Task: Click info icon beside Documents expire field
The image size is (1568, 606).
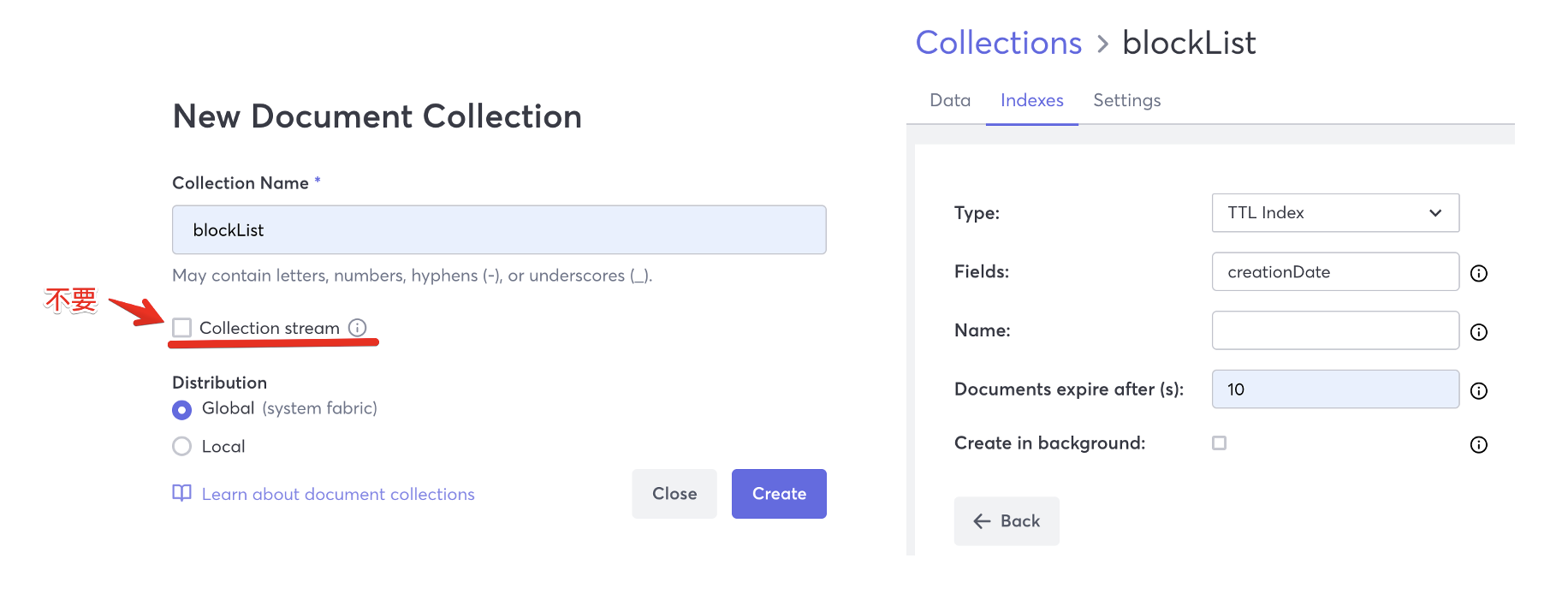Action: [1478, 391]
